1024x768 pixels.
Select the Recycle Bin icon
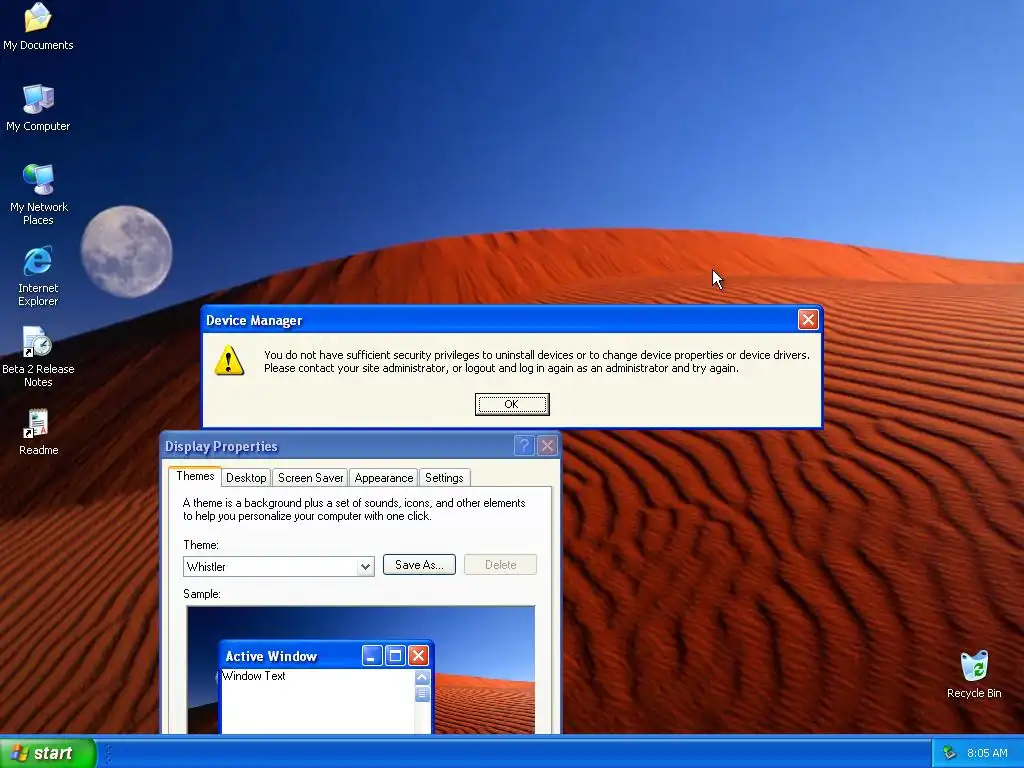click(x=974, y=674)
